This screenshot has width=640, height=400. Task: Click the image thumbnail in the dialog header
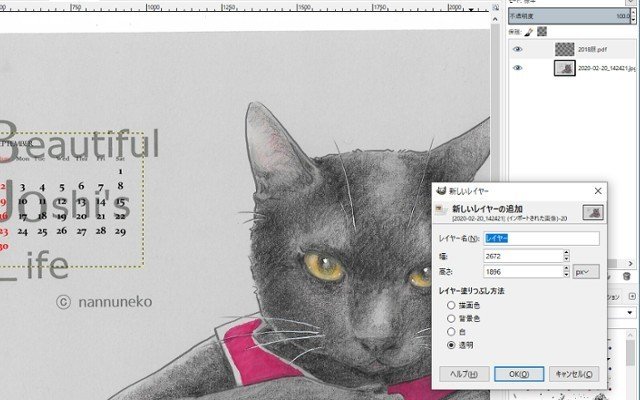click(x=593, y=212)
